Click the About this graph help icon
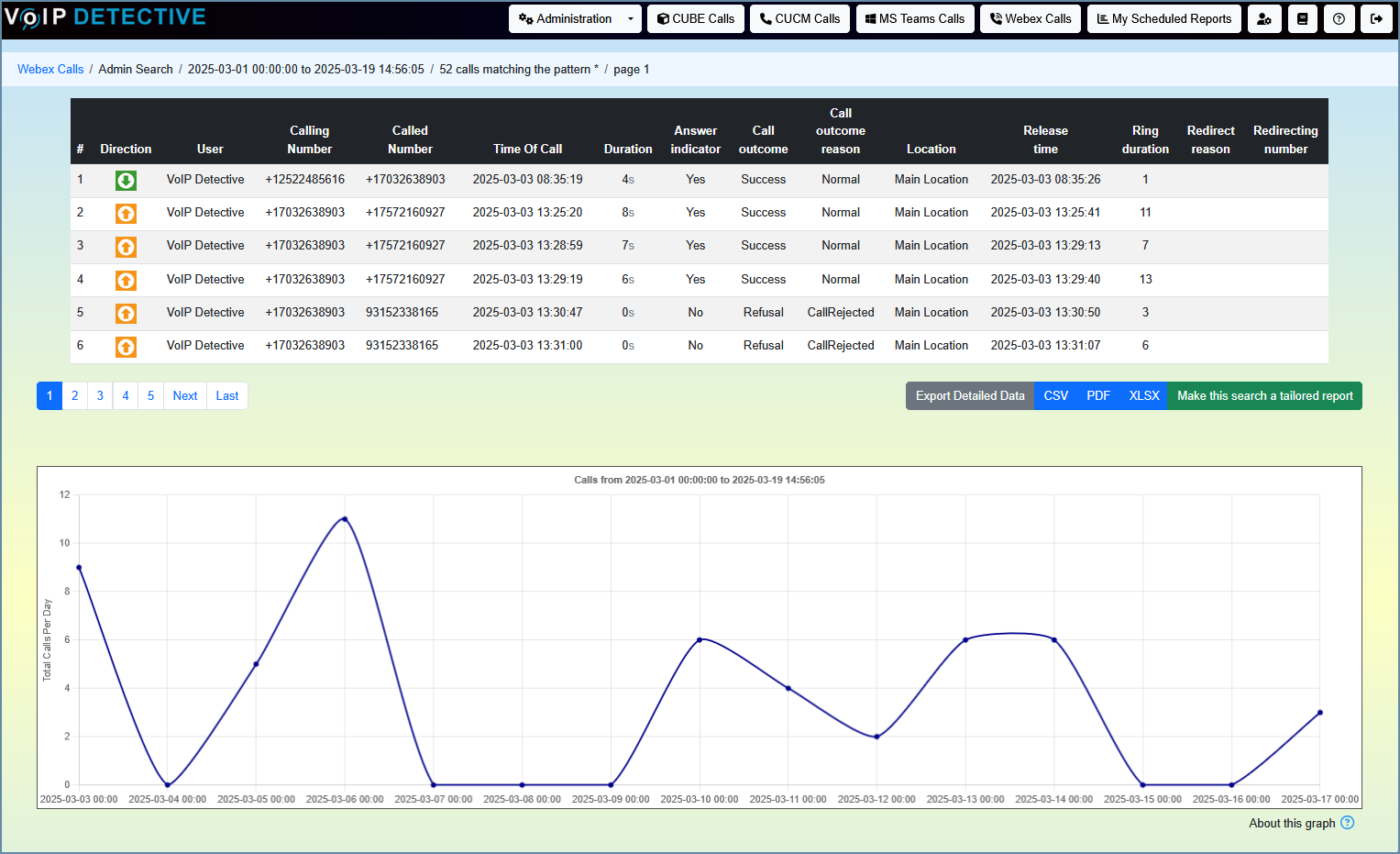This screenshot has height=854, width=1400. tap(1347, 823)
